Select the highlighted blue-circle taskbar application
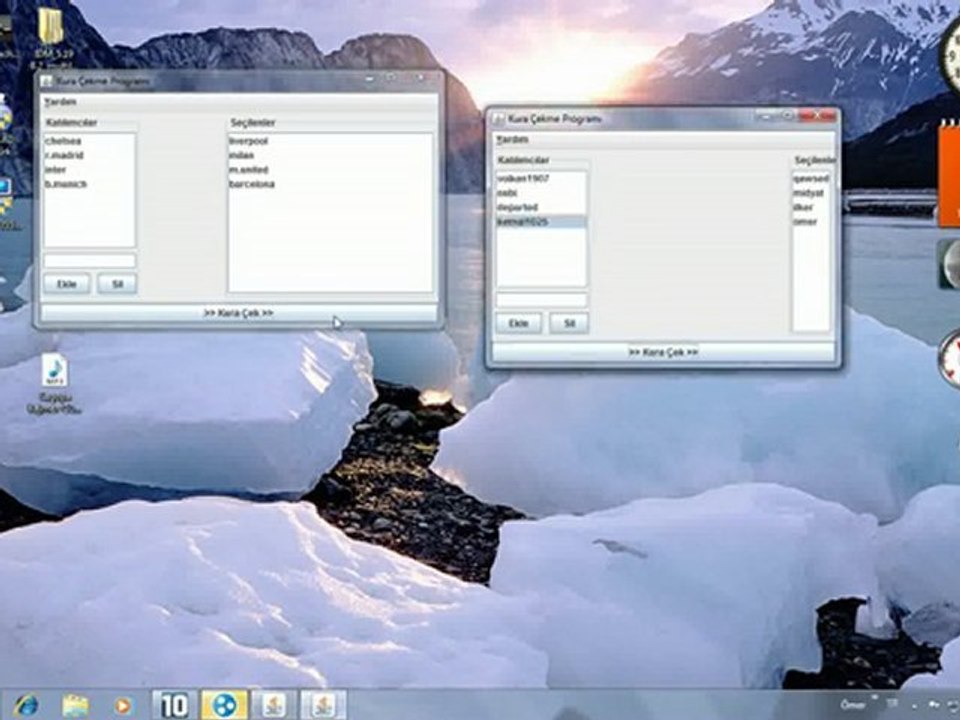 [x=224, y=705]
